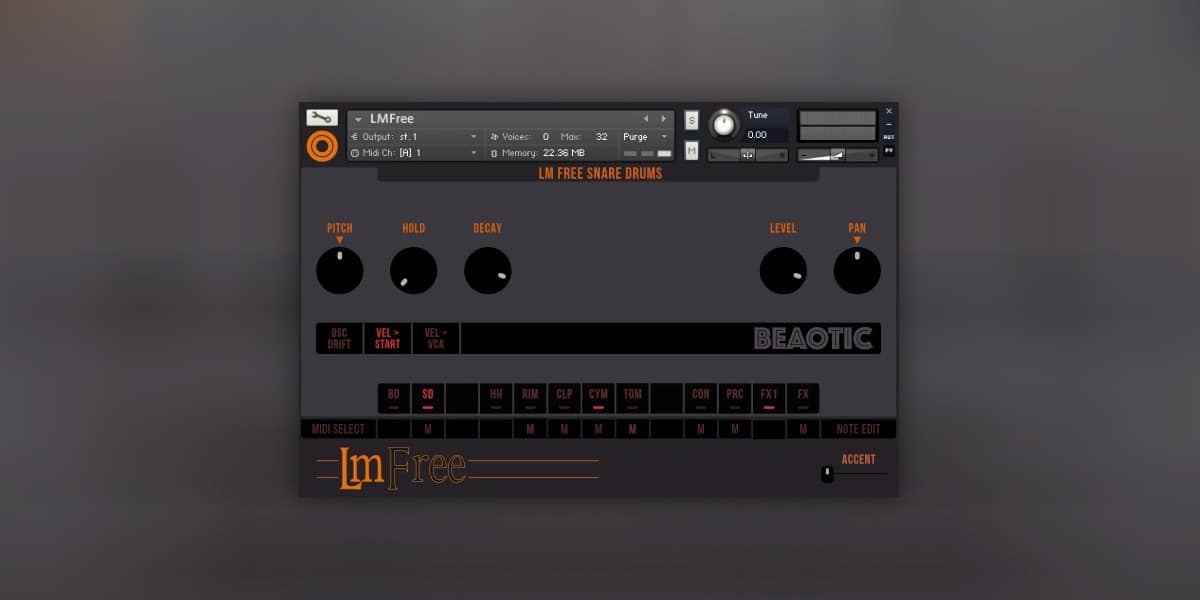Viewport: 1200px width, 600px height.
Task: Toggle the M button under CLP
Action: click(x=564, y=429)
